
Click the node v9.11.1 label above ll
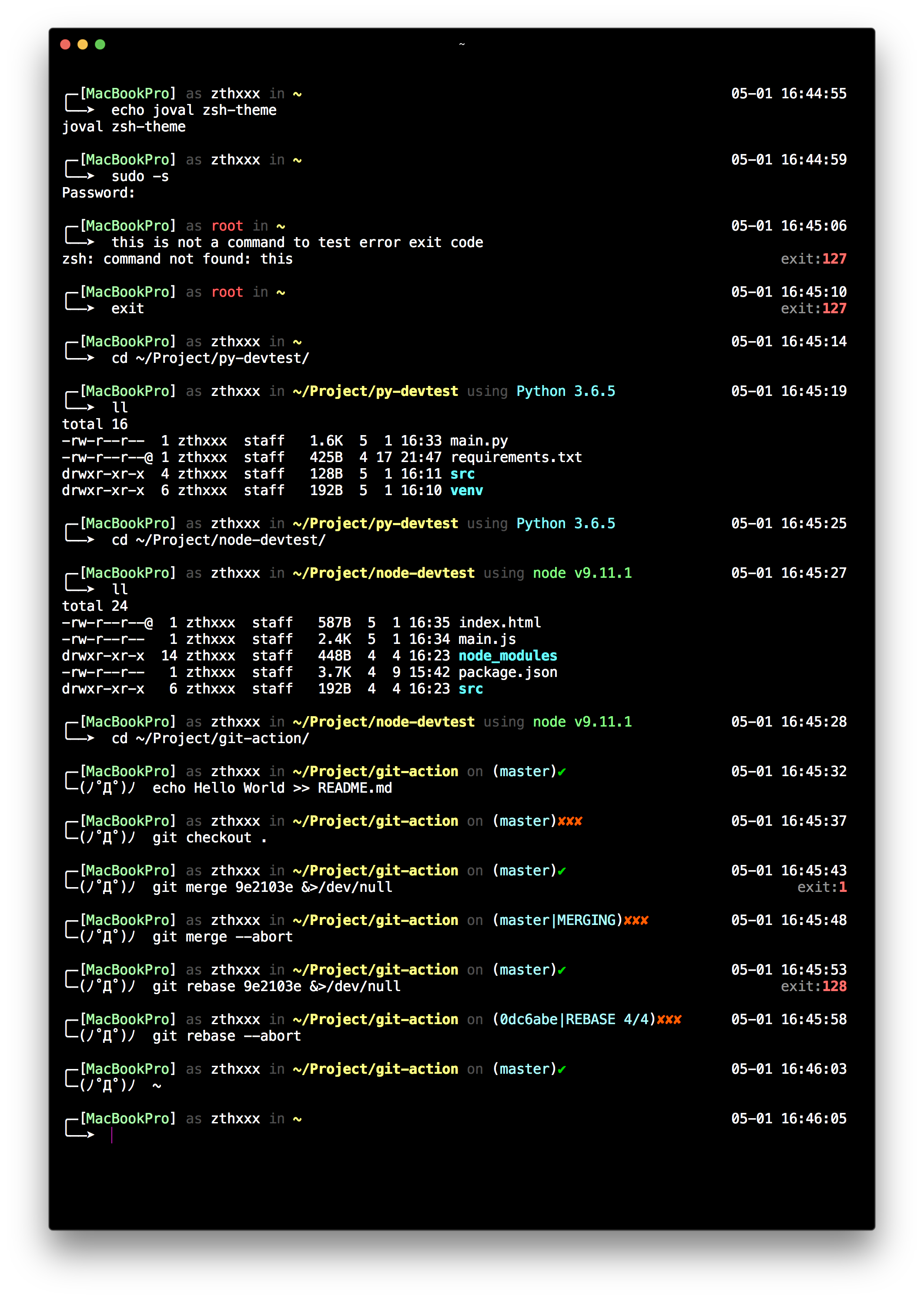point(582,573)
